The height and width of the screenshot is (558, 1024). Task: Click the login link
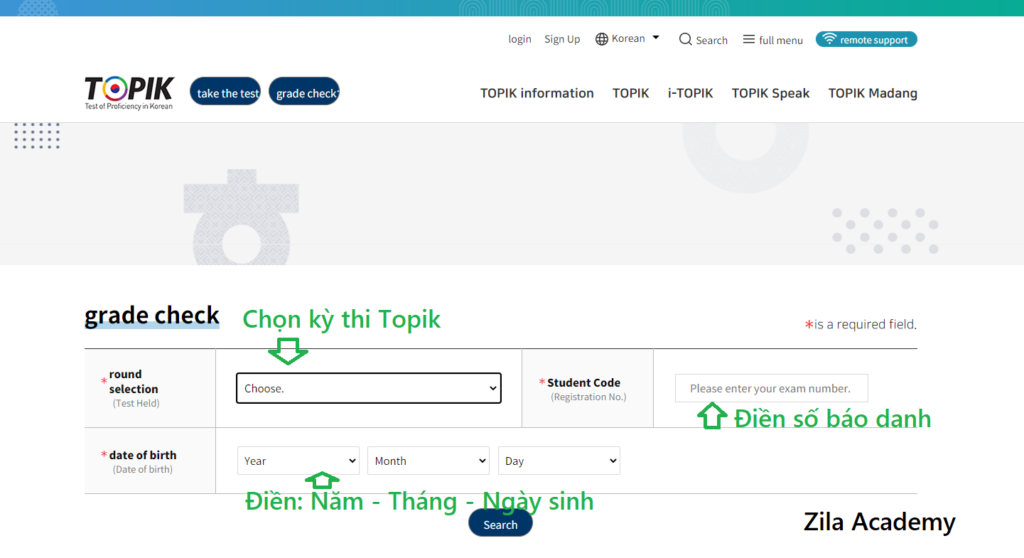click(520, 39)
